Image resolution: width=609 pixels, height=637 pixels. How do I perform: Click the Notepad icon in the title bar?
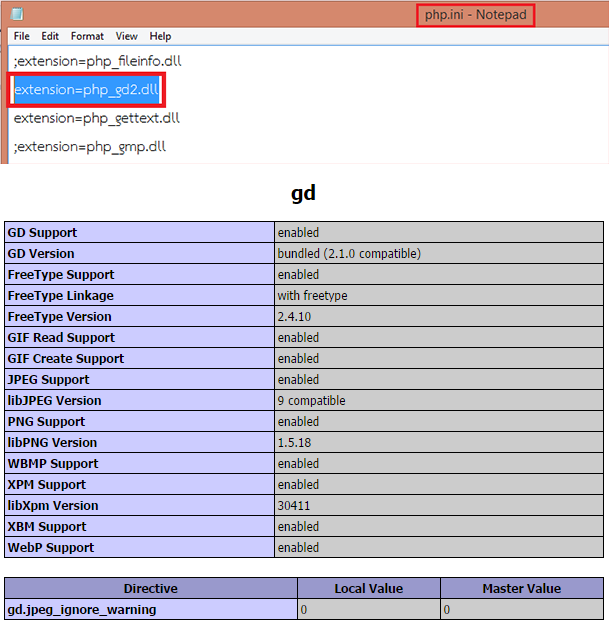[17, 14]
